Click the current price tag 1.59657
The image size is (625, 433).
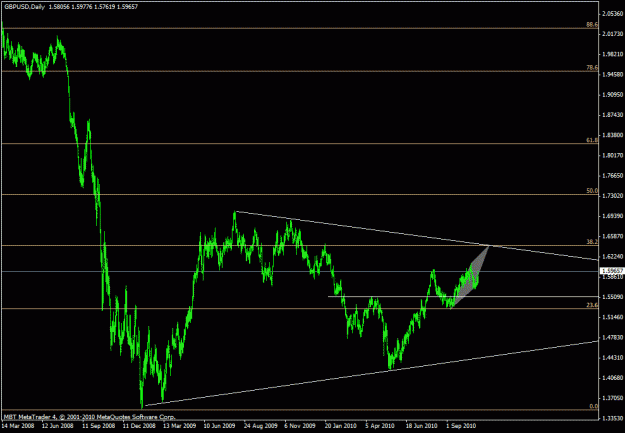point(612,271)
